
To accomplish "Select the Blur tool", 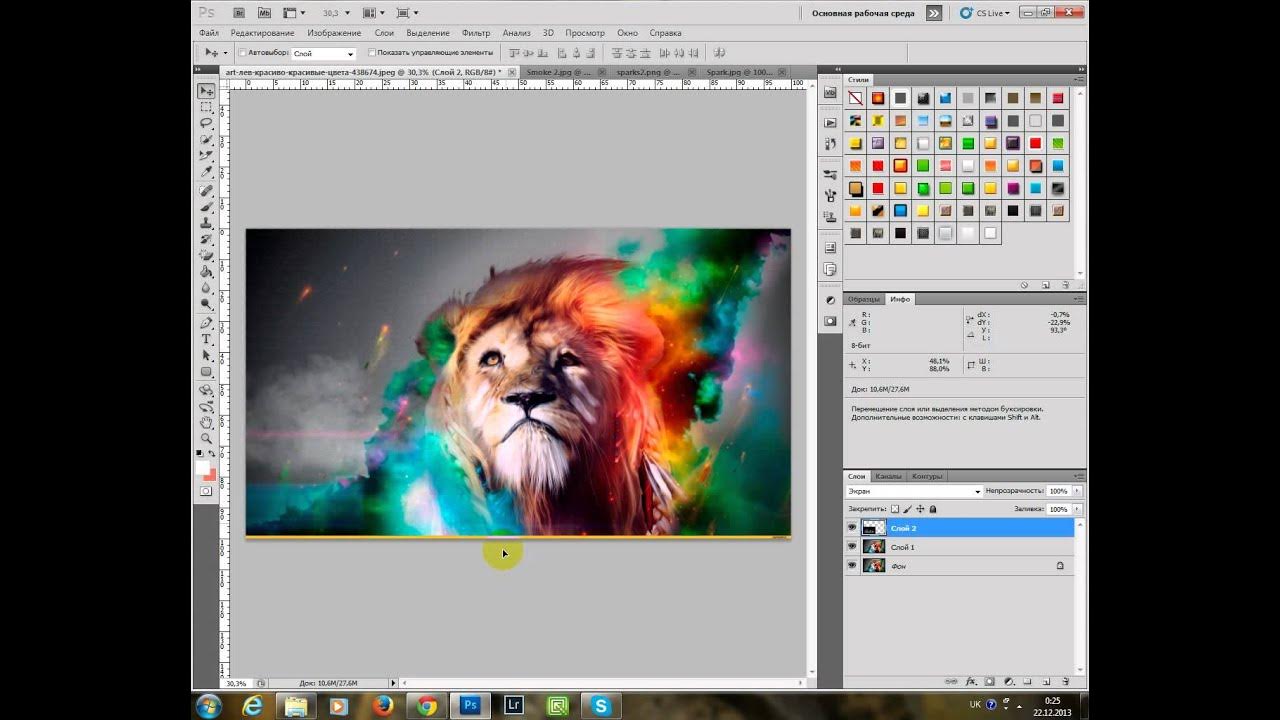I will (206, 287).
